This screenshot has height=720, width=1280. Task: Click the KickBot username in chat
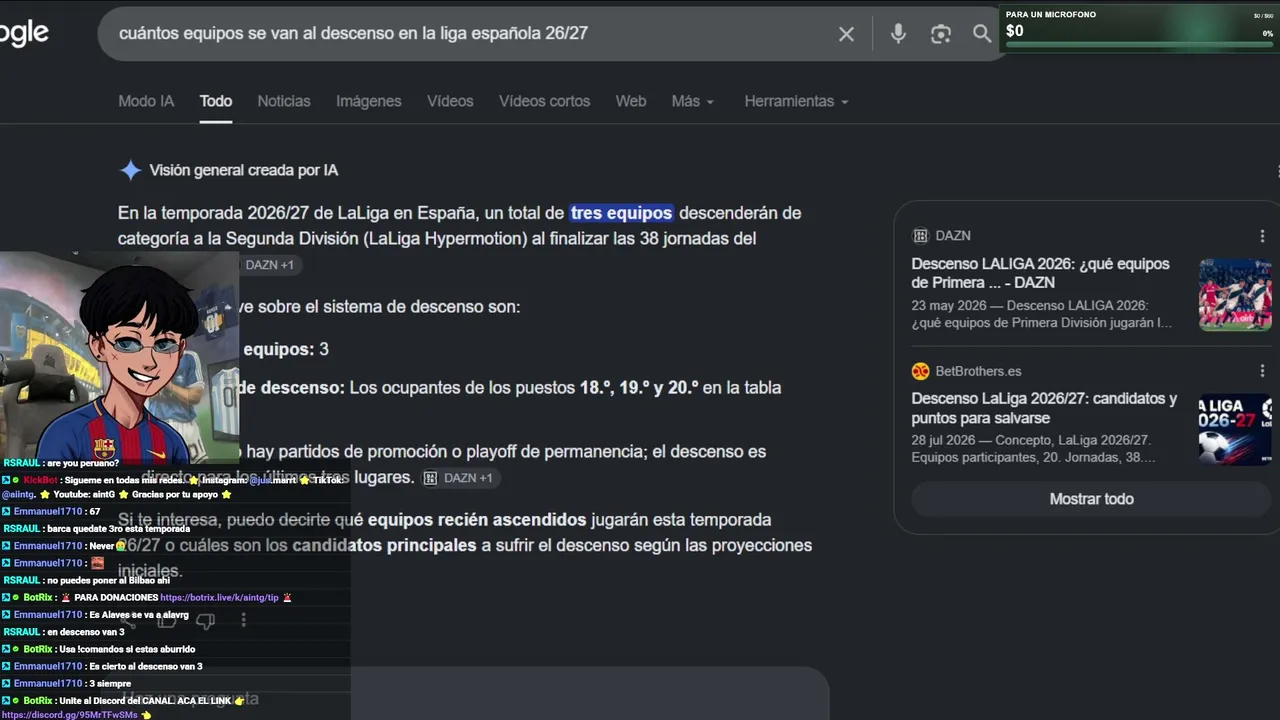[x=41, y=480]
